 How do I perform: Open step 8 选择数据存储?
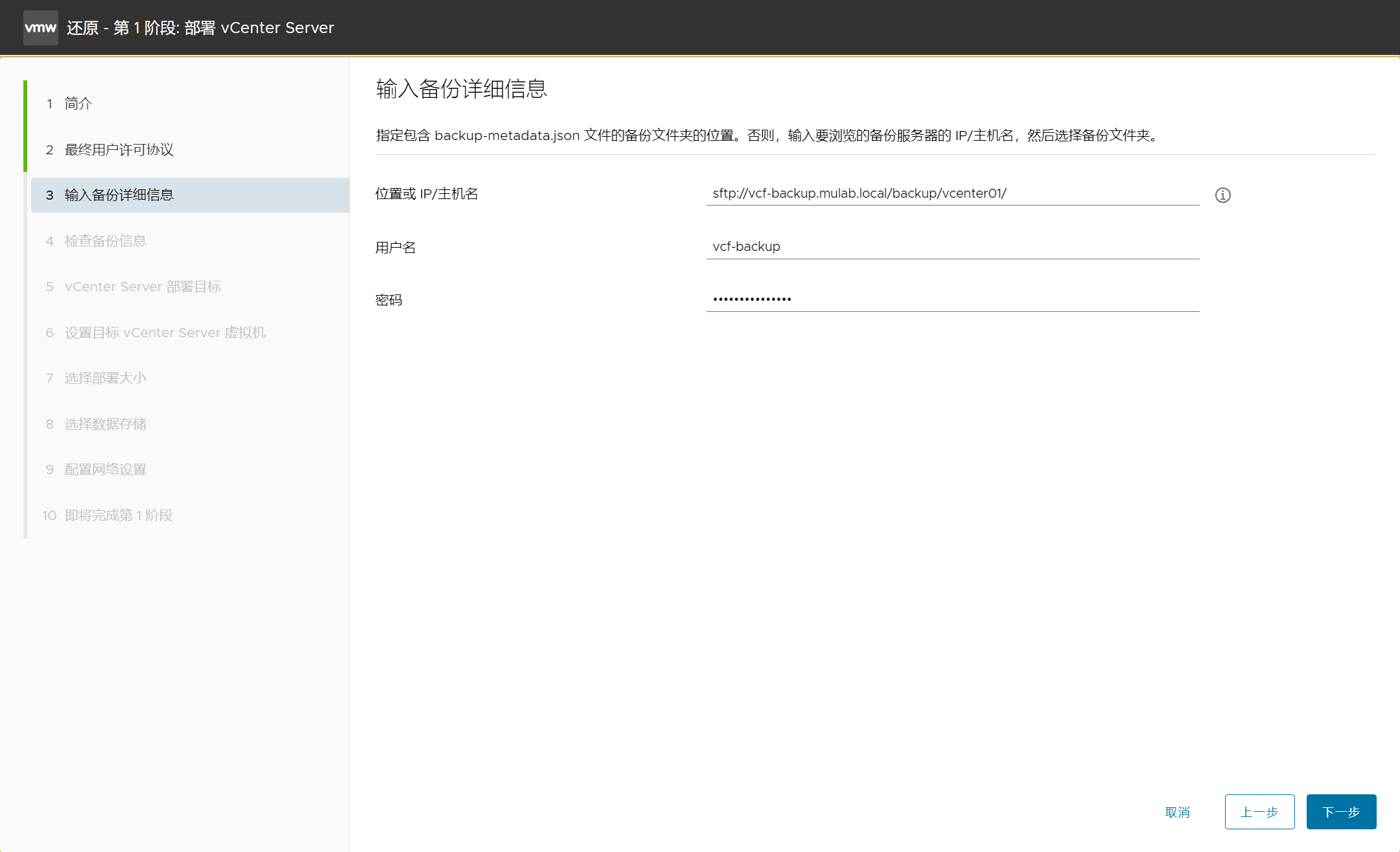[105, 424]
